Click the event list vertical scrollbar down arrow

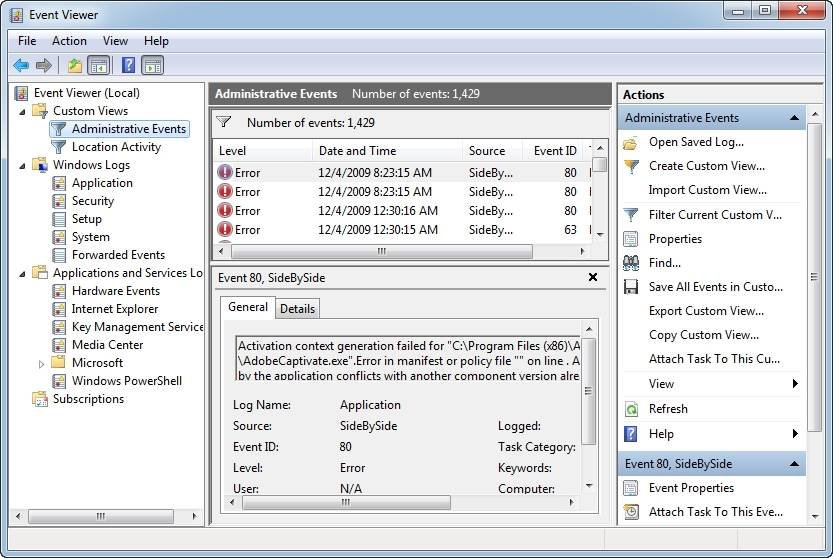599,233
